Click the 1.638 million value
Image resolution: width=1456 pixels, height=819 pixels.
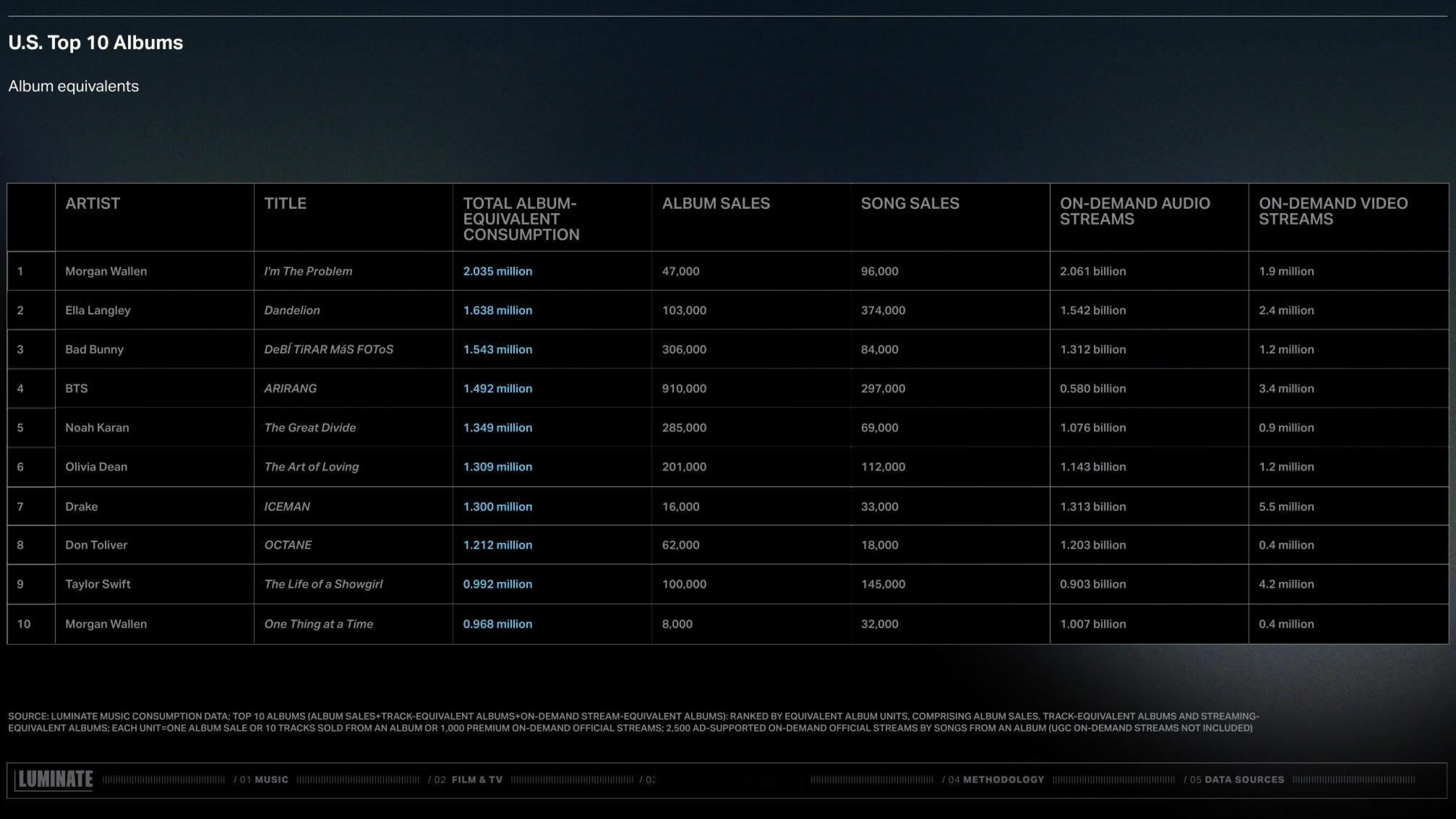click(x=497, y=310)
